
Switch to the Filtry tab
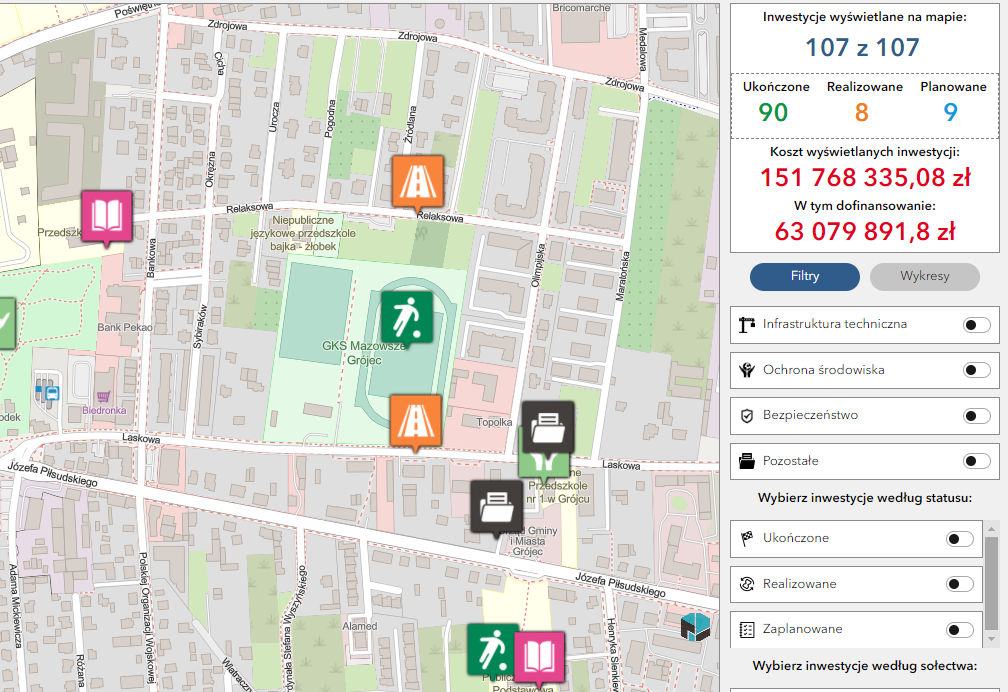804,277
